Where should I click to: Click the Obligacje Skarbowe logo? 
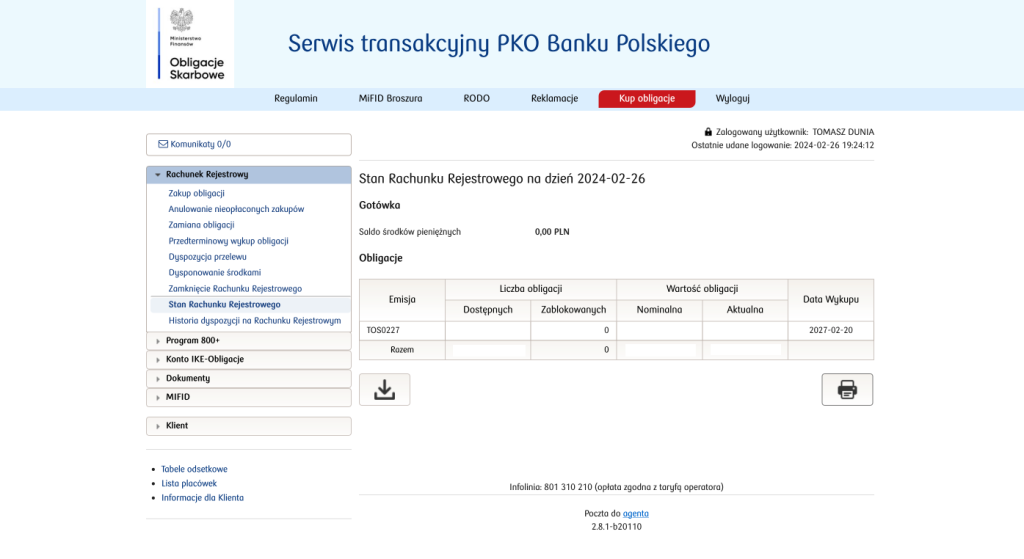click(190, 45)
